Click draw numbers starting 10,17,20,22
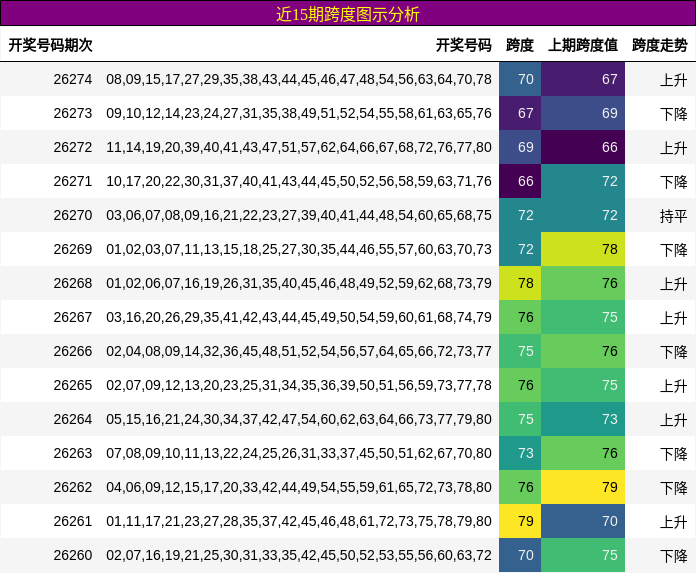The width and height of the screenshot is (696, 573). coord(299,181)
